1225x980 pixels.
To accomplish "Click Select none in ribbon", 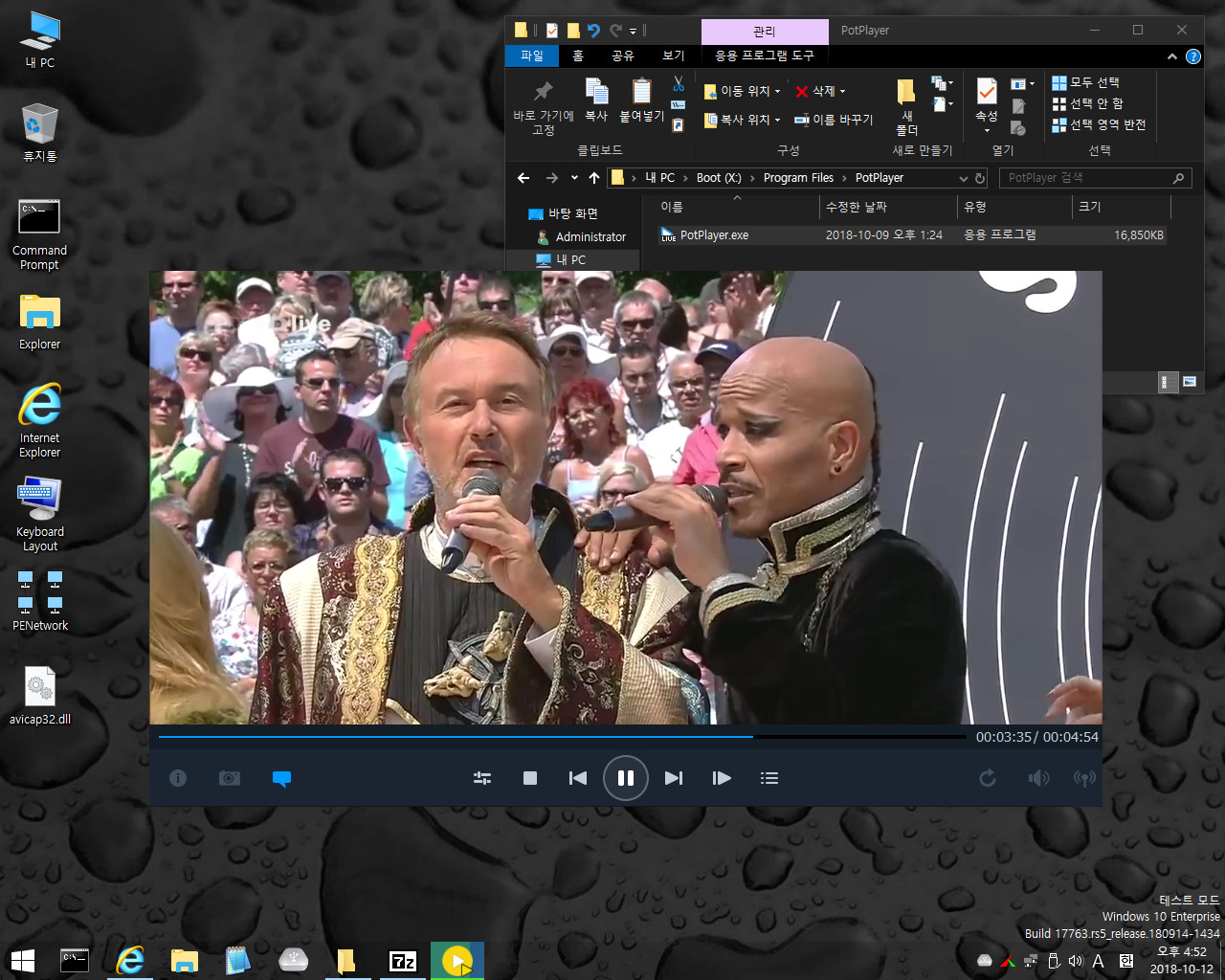I will 1088,103.
